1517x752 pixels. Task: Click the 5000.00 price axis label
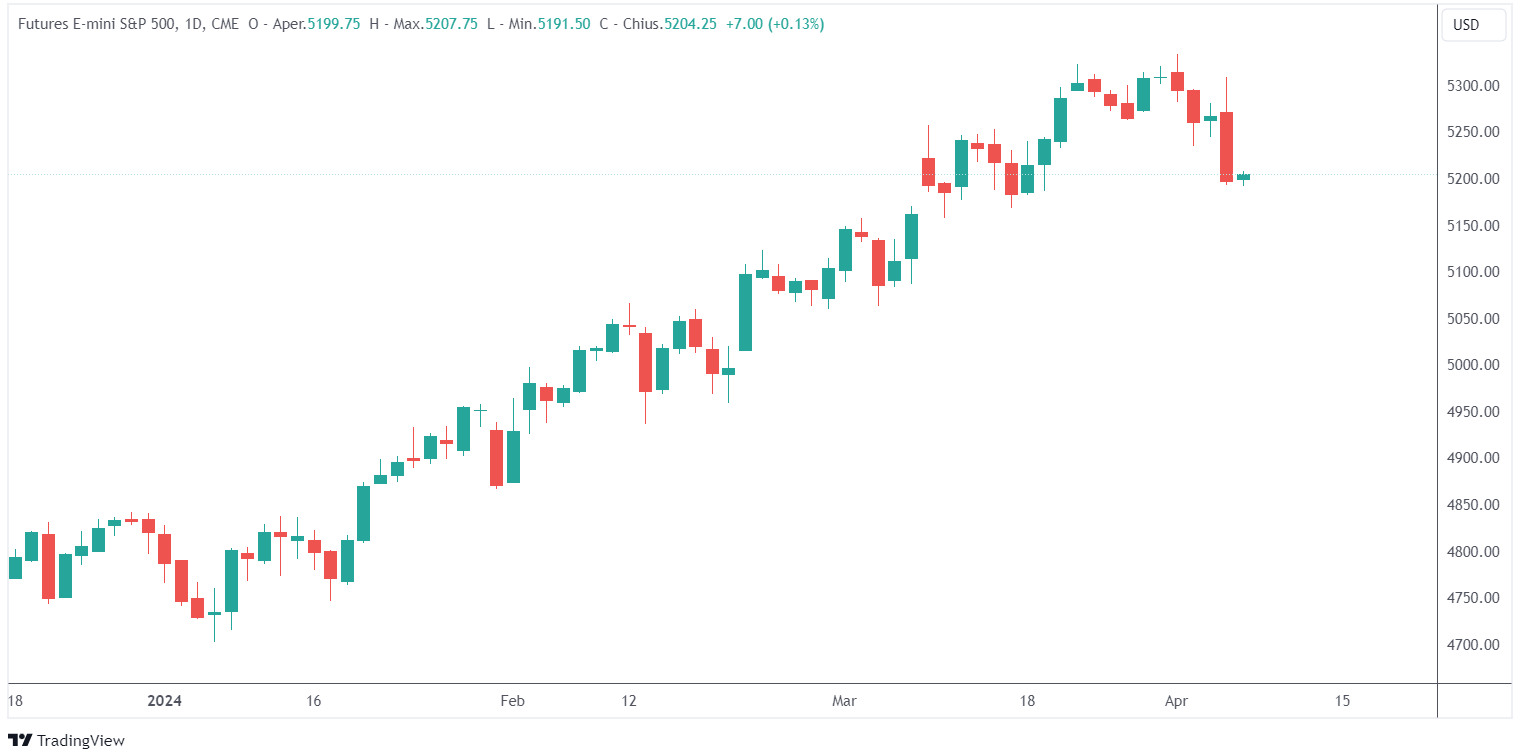click(x=1473, y=365)
